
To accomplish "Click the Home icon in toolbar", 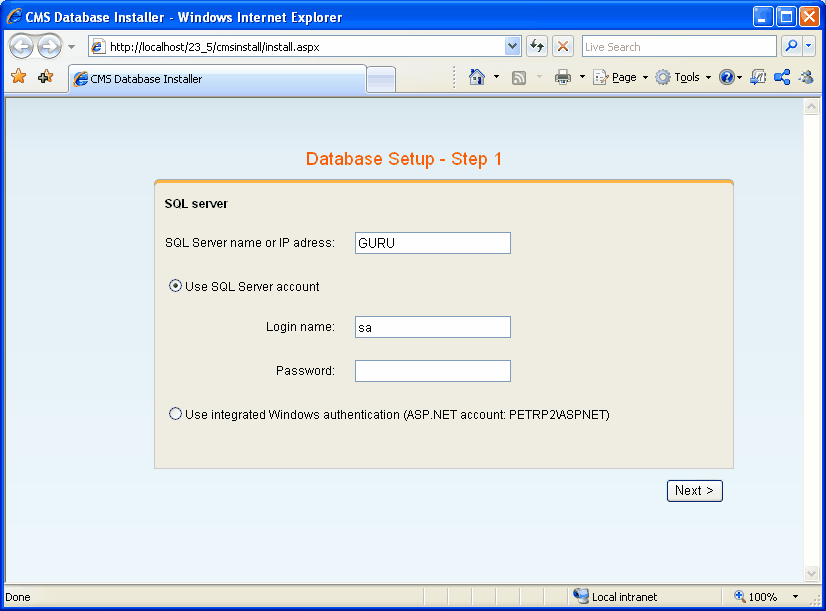I will pyautogui.click(x=477, y=77).
